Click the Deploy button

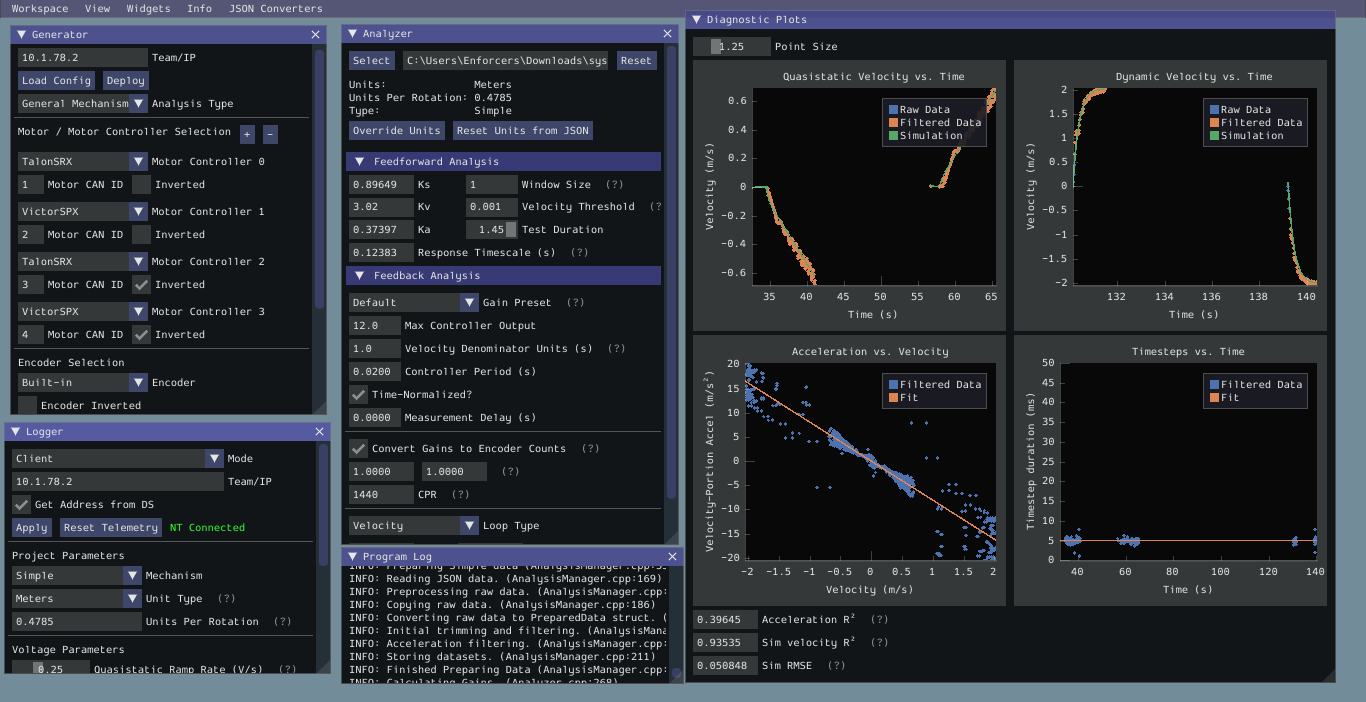point(125,80)
